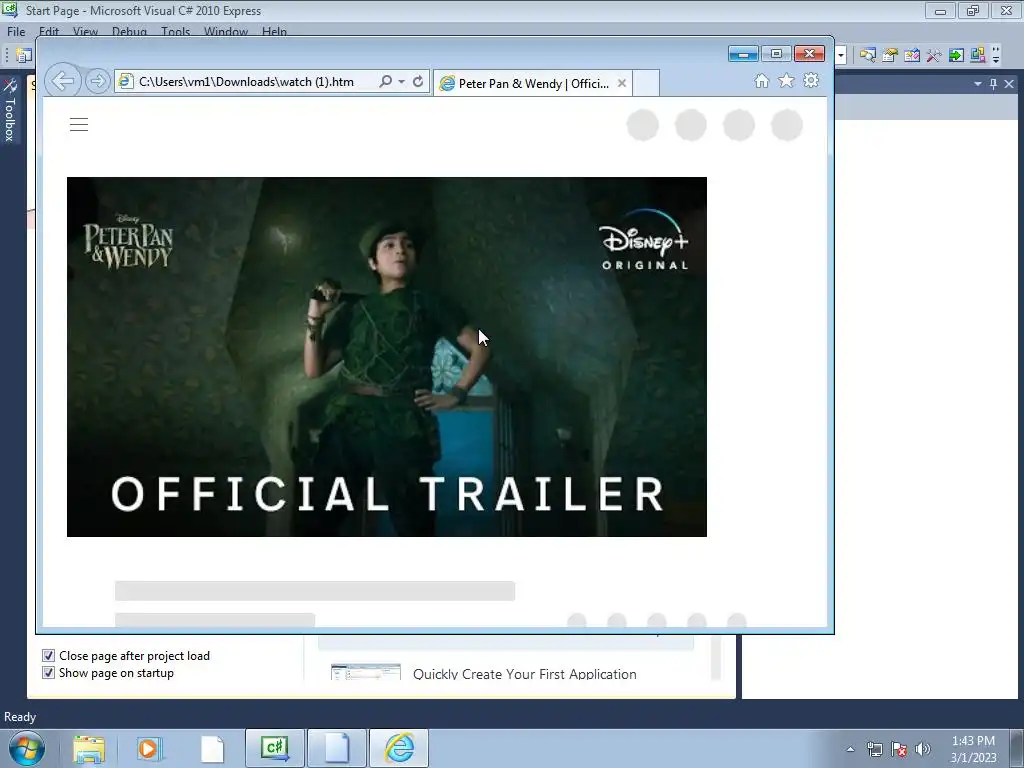The image size is (1024, 768).
Task: Open the hamburger menu on the webpage
Action: (x=79, y=125)
